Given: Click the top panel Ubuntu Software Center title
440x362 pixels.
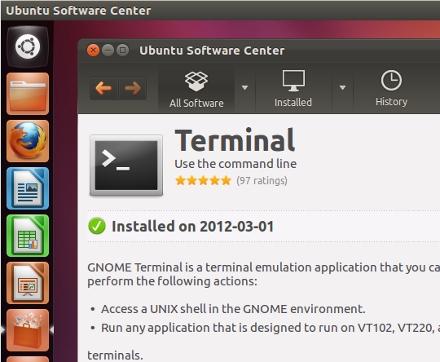Looking at the screenshot, I should (79, 11).
